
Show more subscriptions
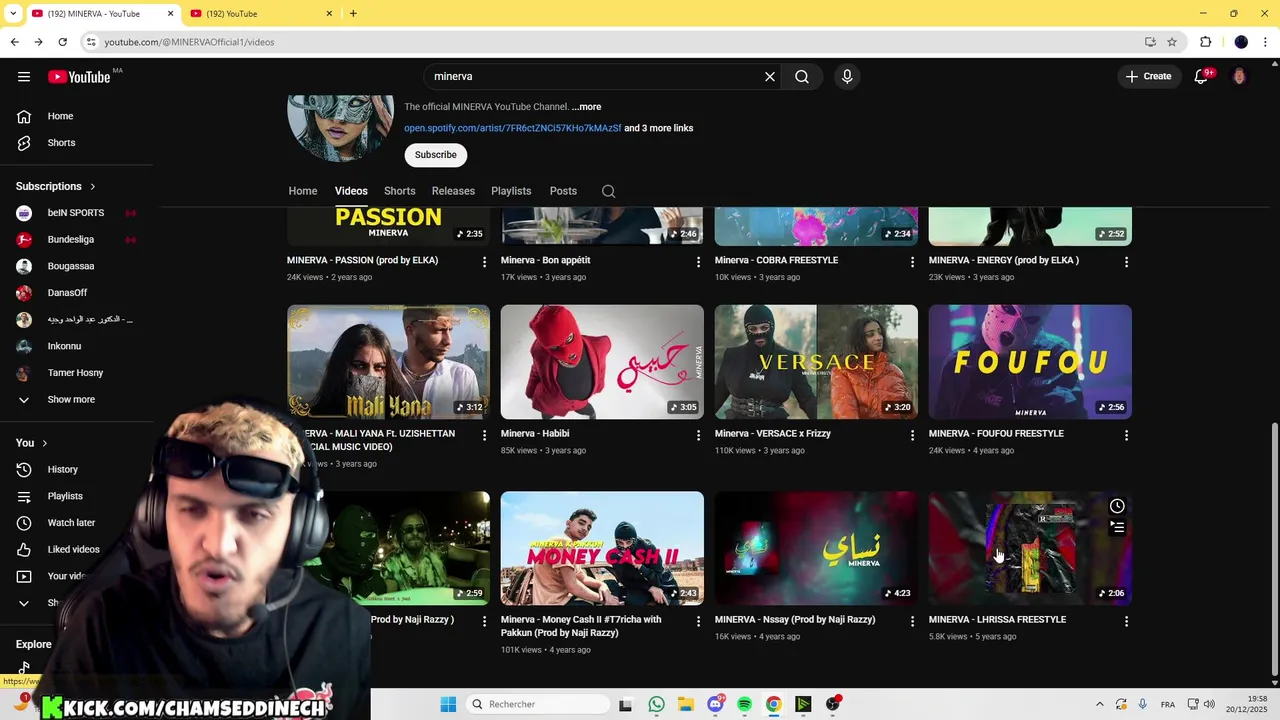point(70,399)
